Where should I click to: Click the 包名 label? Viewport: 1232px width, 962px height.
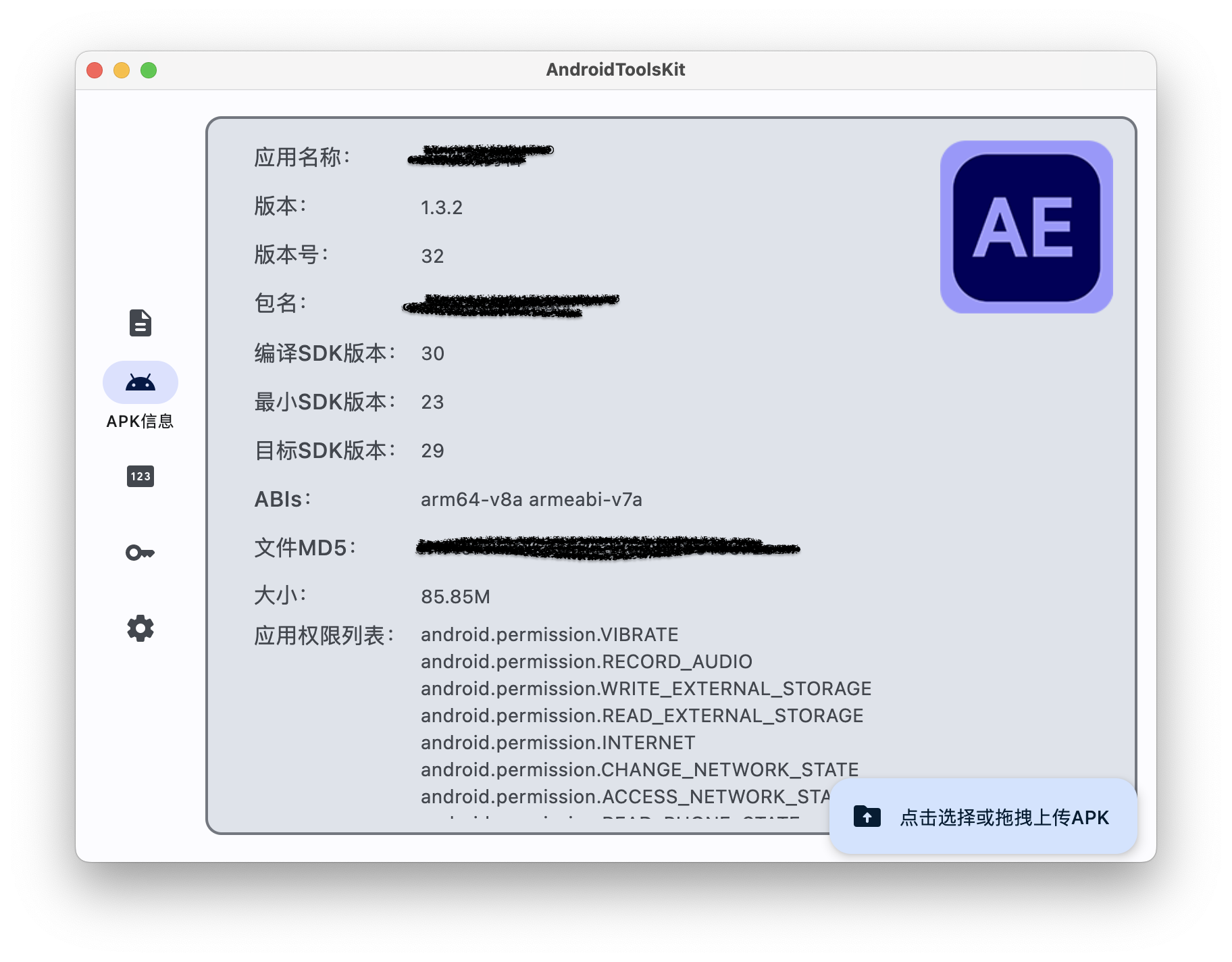[x=280, y=303]
